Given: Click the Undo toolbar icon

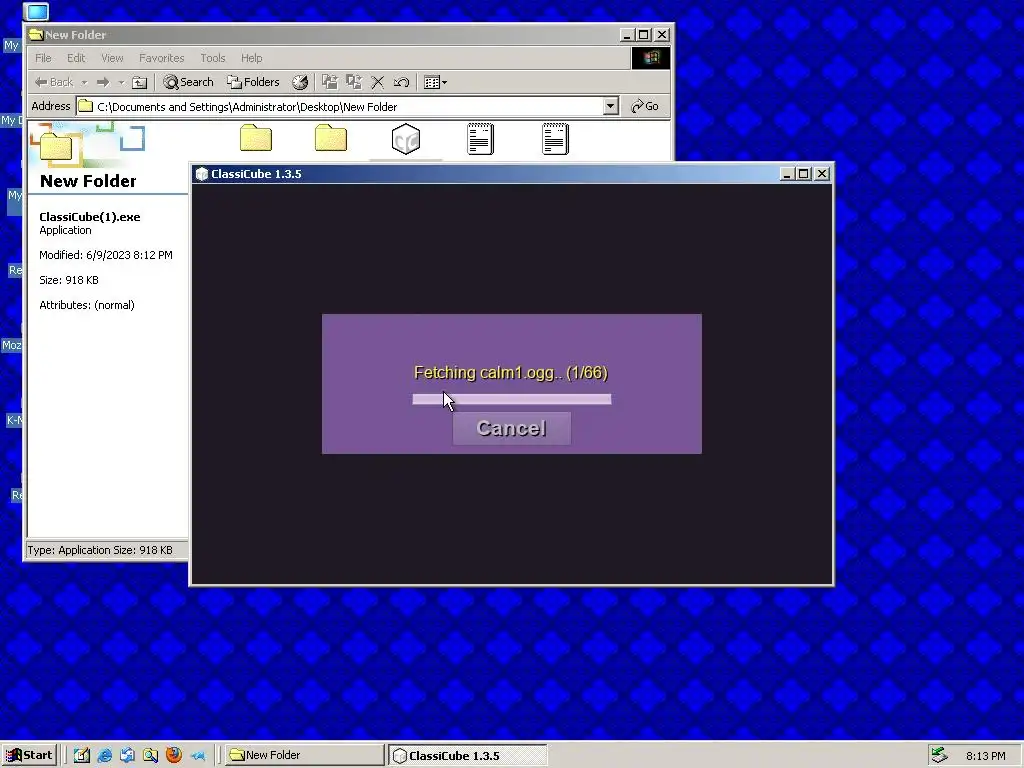Looking at the screenshot, I should tap(401, 82).
